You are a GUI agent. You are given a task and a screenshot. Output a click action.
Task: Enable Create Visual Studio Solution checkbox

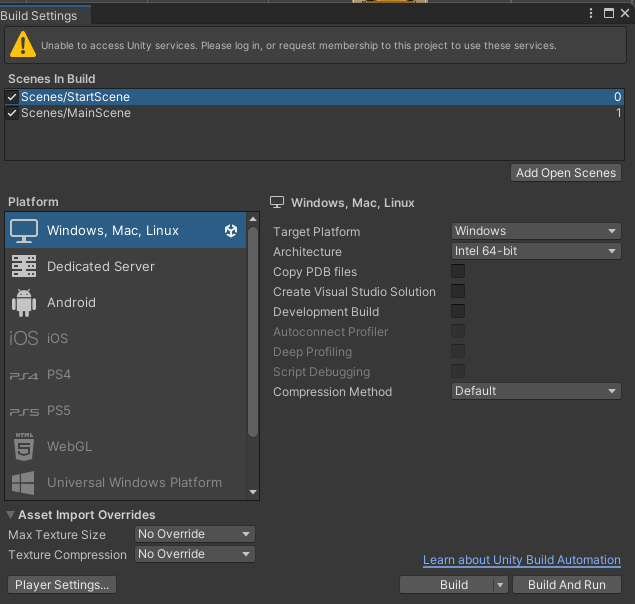tap(458, 291)
